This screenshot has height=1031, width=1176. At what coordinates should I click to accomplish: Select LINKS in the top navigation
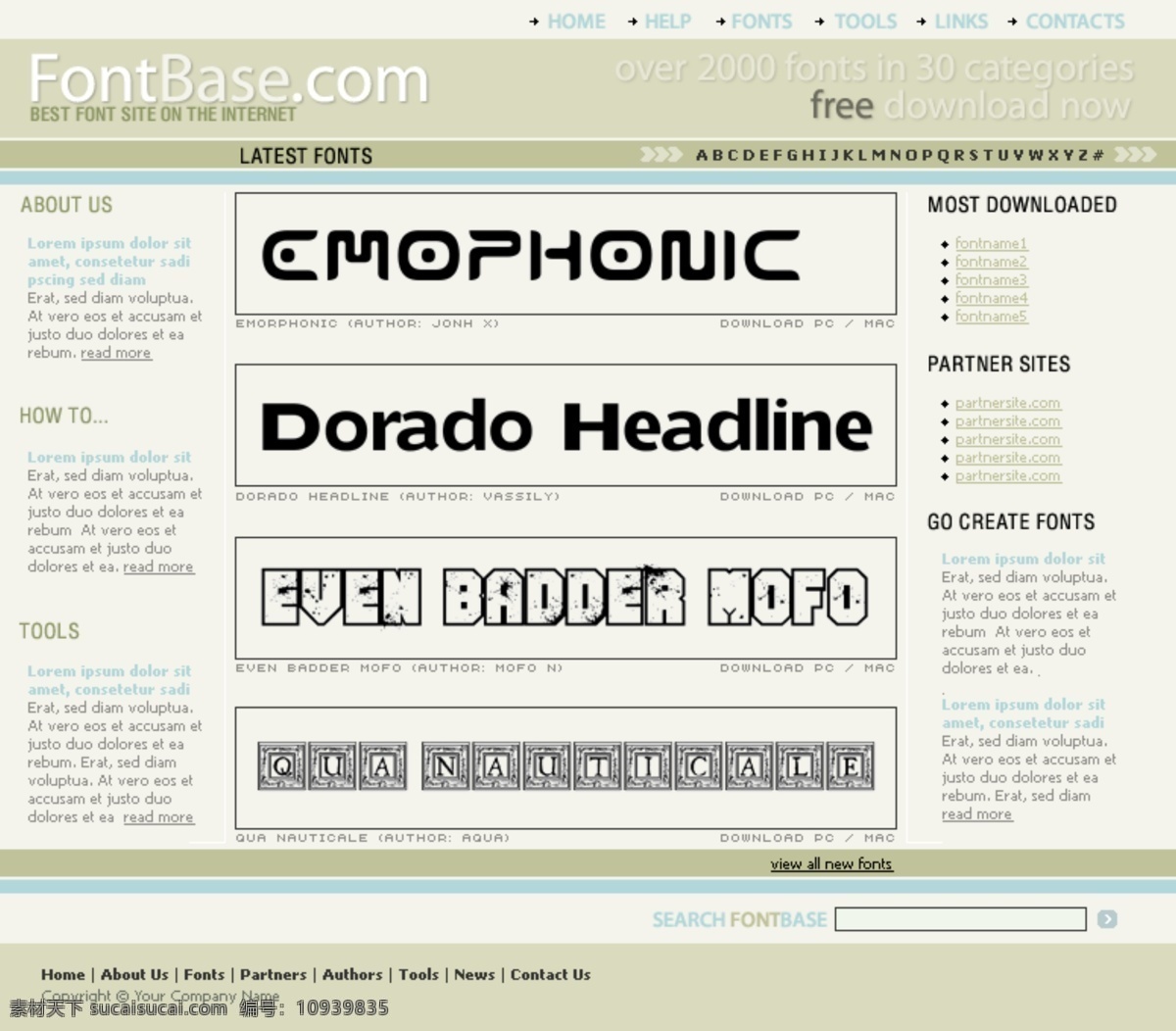[x=961, y=22]
